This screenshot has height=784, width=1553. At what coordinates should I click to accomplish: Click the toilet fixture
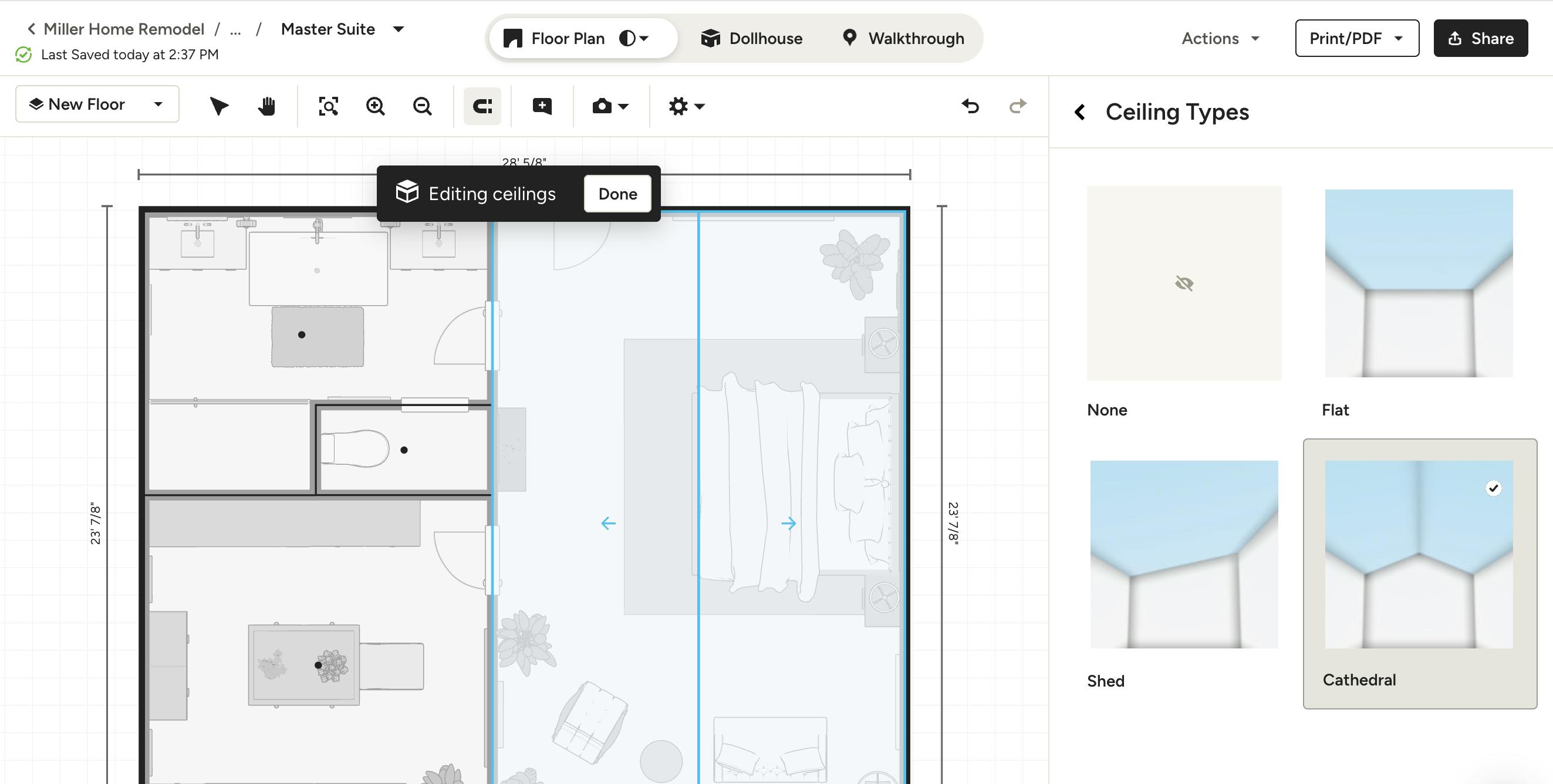(355, 449)
